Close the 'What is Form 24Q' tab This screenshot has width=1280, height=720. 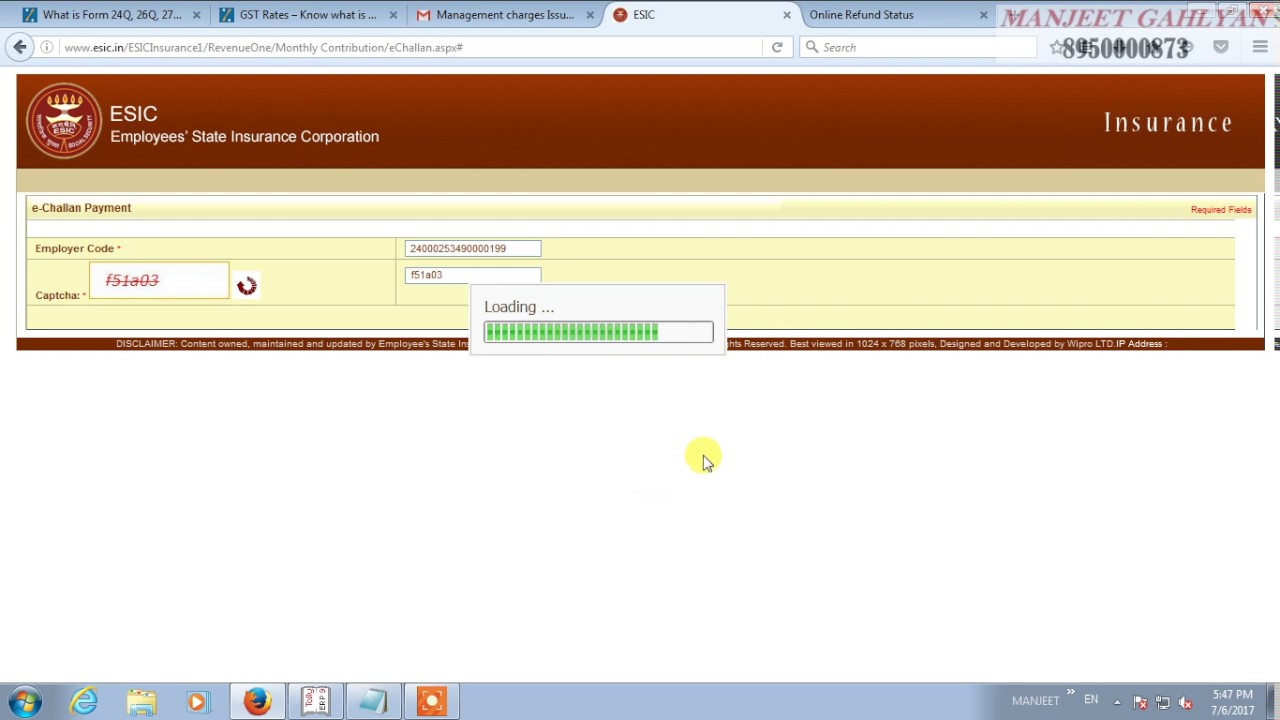coord(196,15)
